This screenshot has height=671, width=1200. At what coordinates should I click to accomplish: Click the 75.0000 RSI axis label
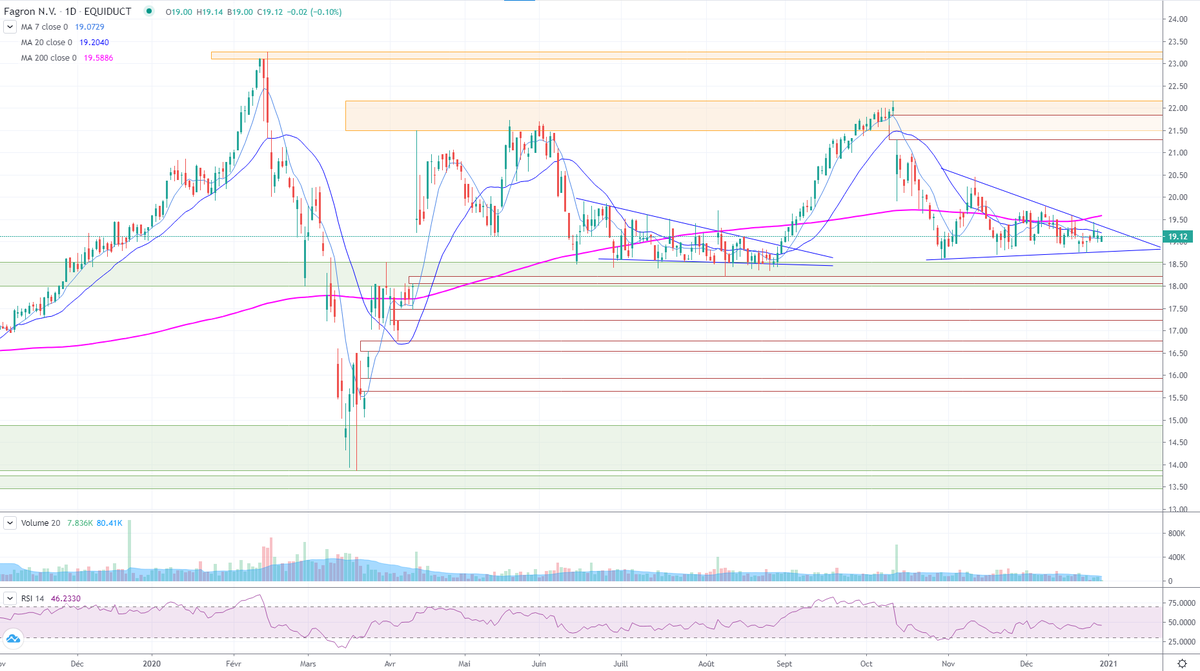coord(1180,604)
